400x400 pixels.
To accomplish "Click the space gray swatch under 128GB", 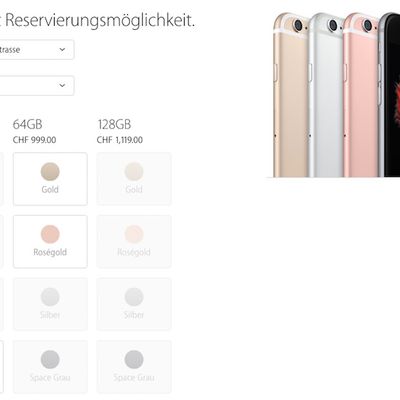I will [134, 359].
